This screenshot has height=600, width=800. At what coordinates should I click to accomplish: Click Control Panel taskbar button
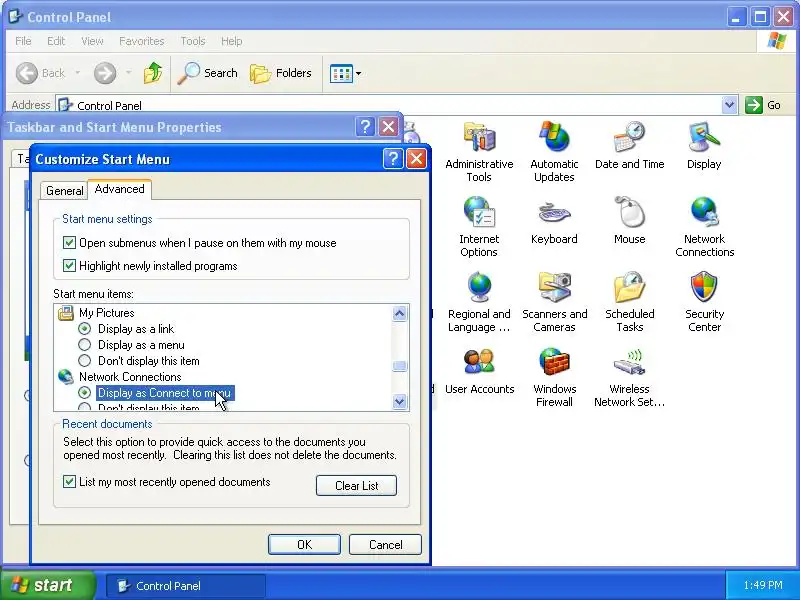[186, 586]
